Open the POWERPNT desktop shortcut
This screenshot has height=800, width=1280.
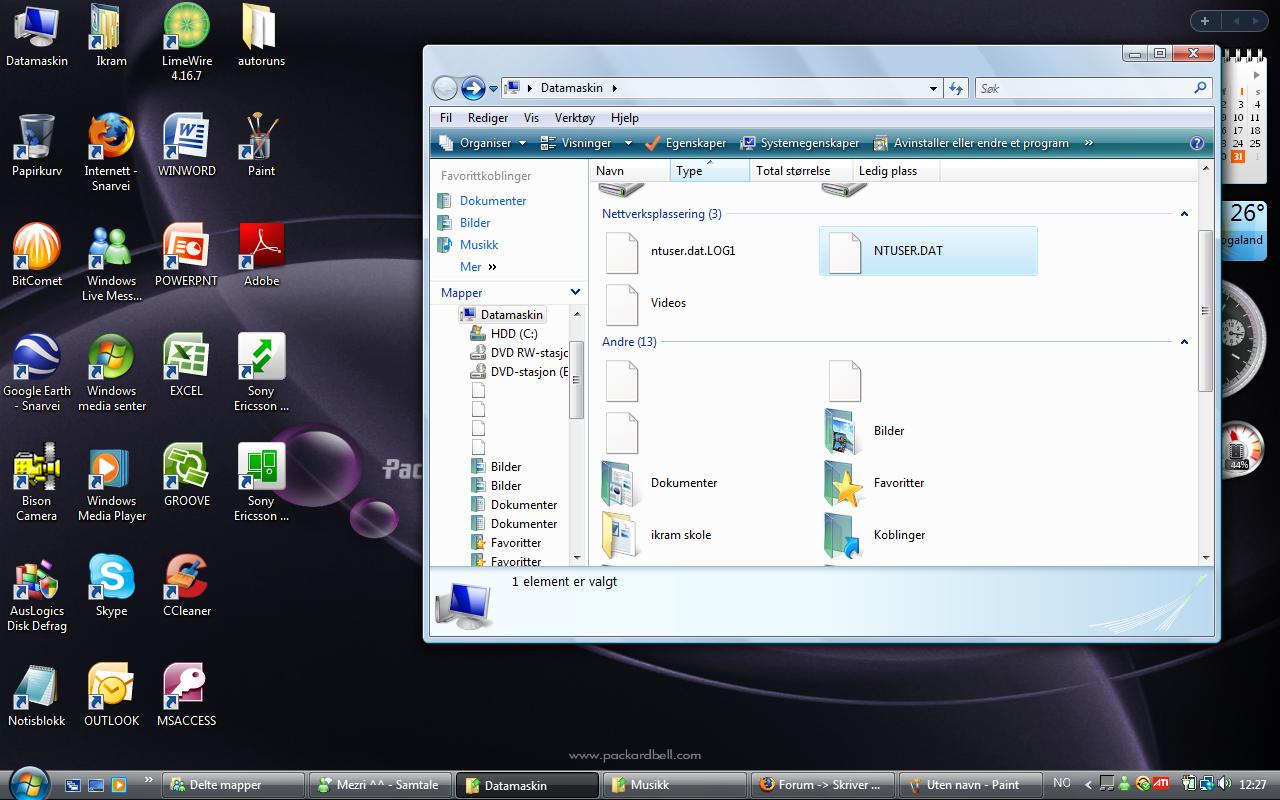tap(186, 256)
